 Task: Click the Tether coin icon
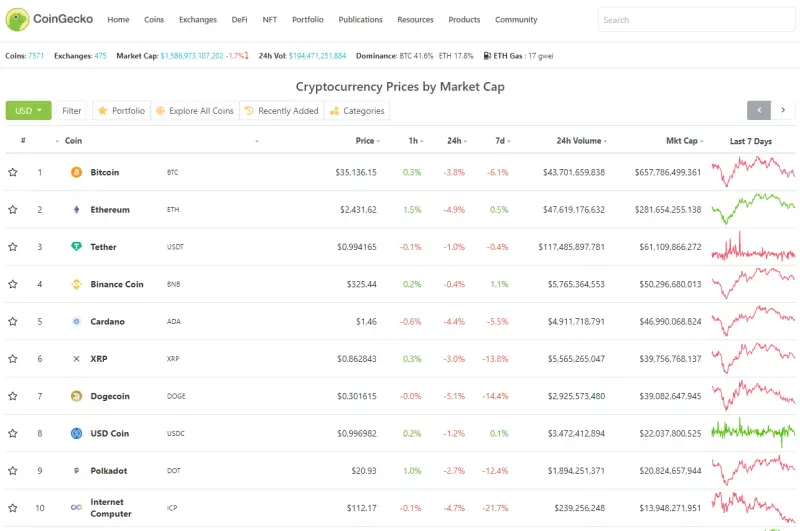coord(76,247)
